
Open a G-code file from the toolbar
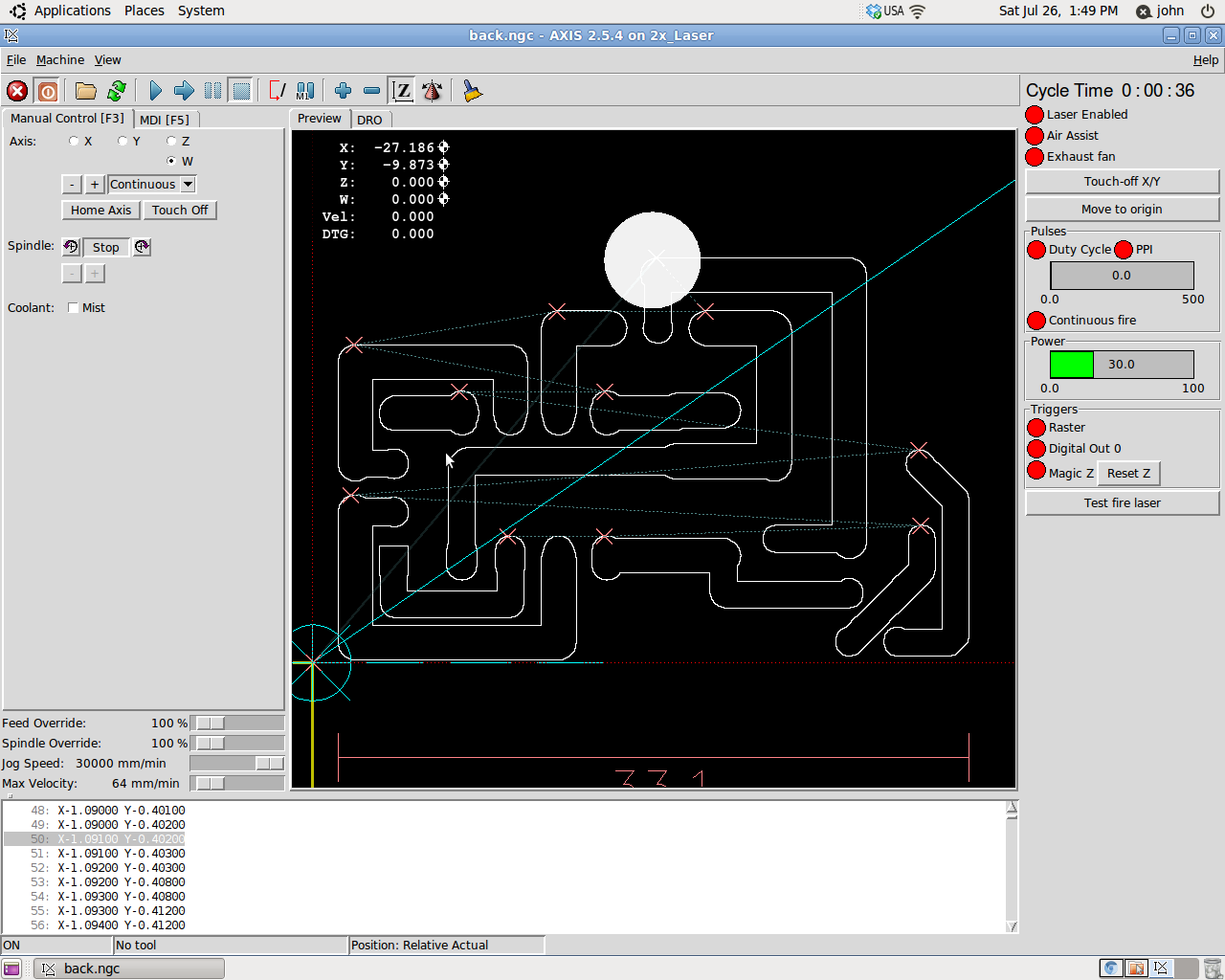pos(84,91)
